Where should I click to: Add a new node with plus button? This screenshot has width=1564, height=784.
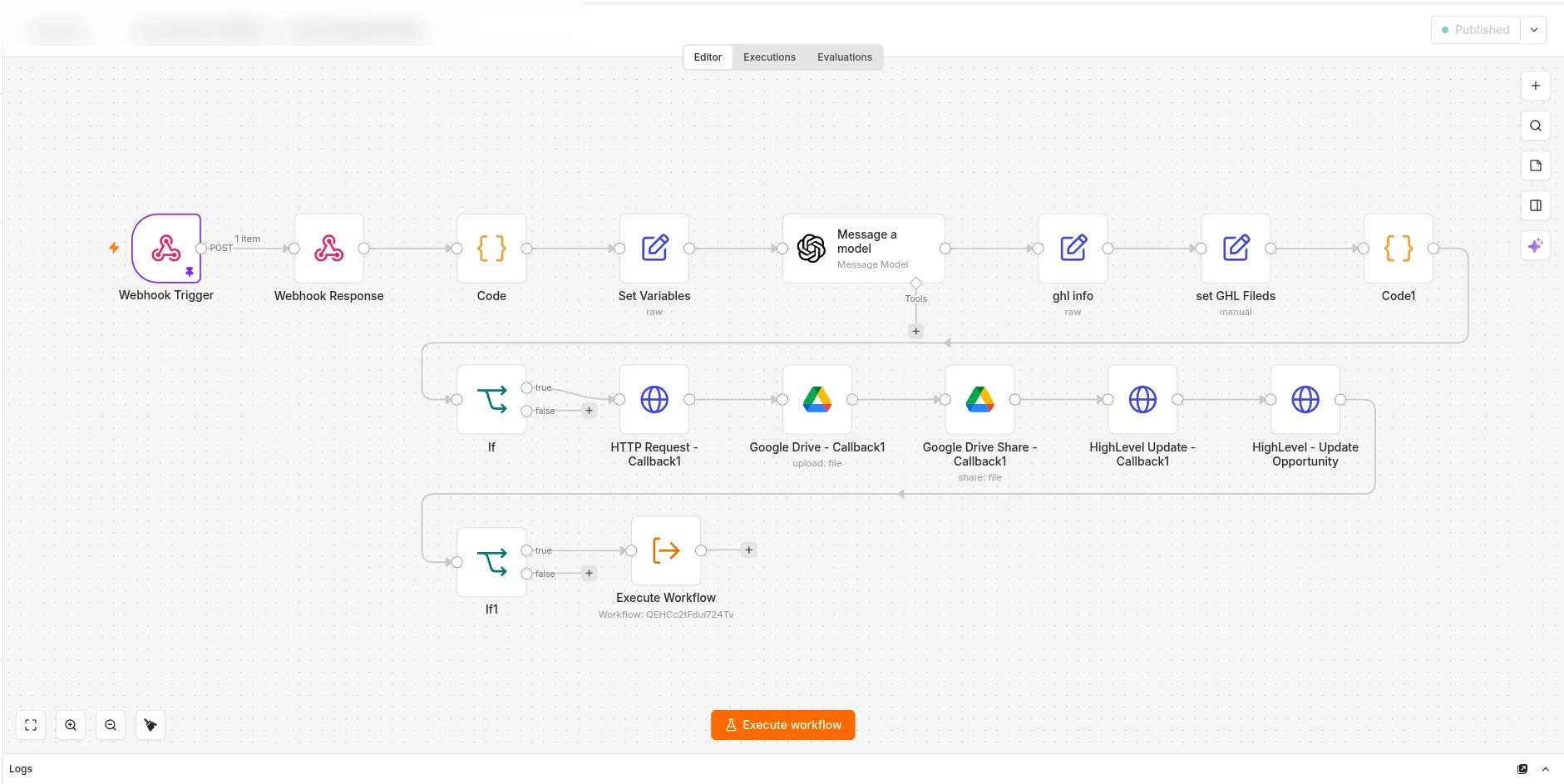pyautogui.click(x=1536, y=86)
